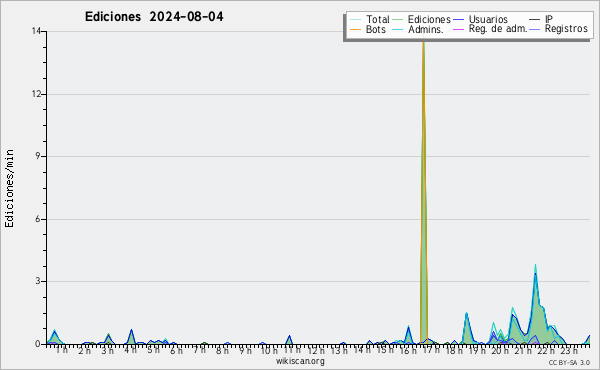Click the x-axis label '23 h'

click(x=569, y=350)
